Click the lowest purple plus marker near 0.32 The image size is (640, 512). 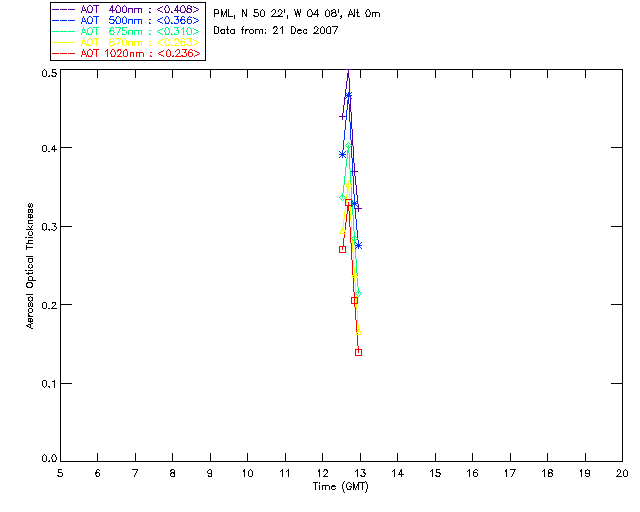point(358,209)
